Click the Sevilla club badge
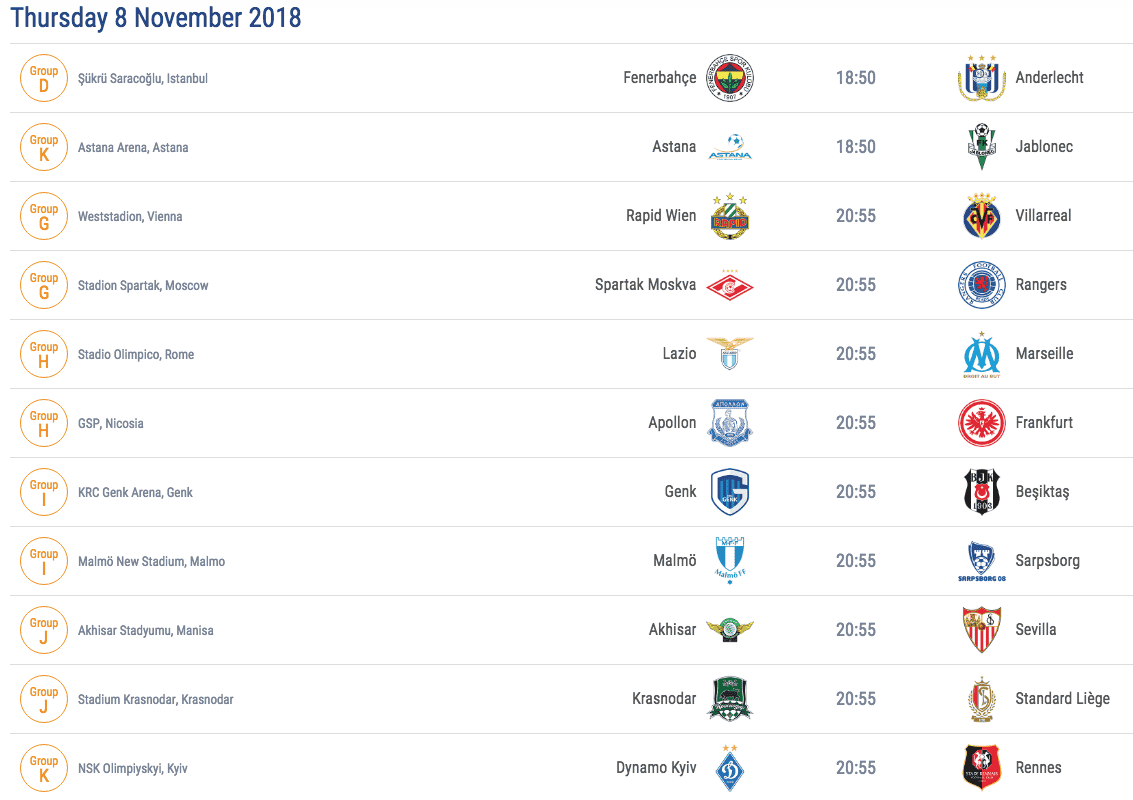Image resolution: width=1133 pixels, height=800 pixels. (x=981, y=629)
